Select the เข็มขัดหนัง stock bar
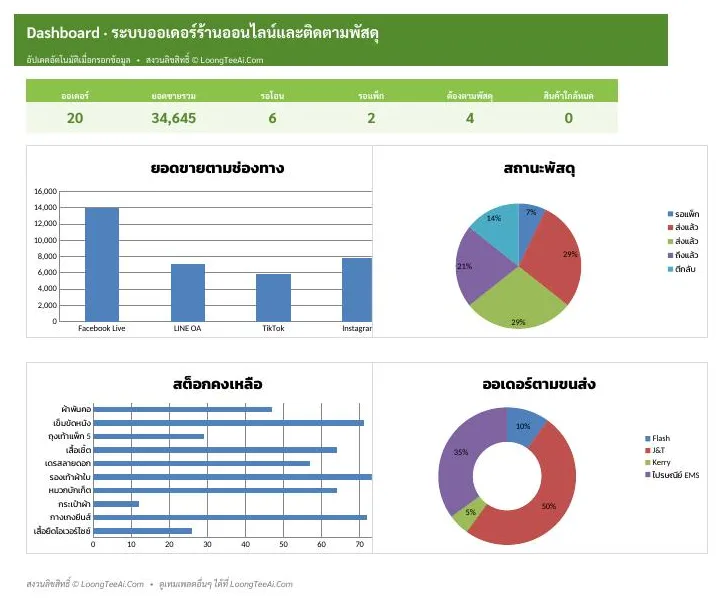The image size is (720, 605). pyautogui.click(x=229, y=423)
